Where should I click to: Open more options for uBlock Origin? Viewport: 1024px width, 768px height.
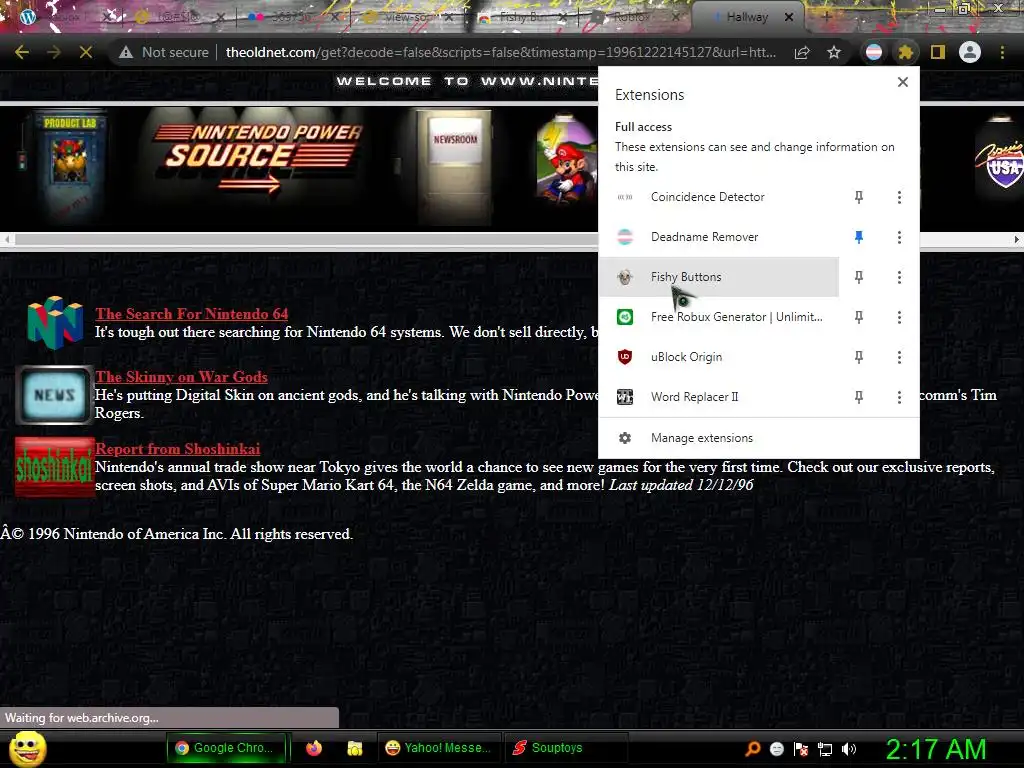(899, 357)
